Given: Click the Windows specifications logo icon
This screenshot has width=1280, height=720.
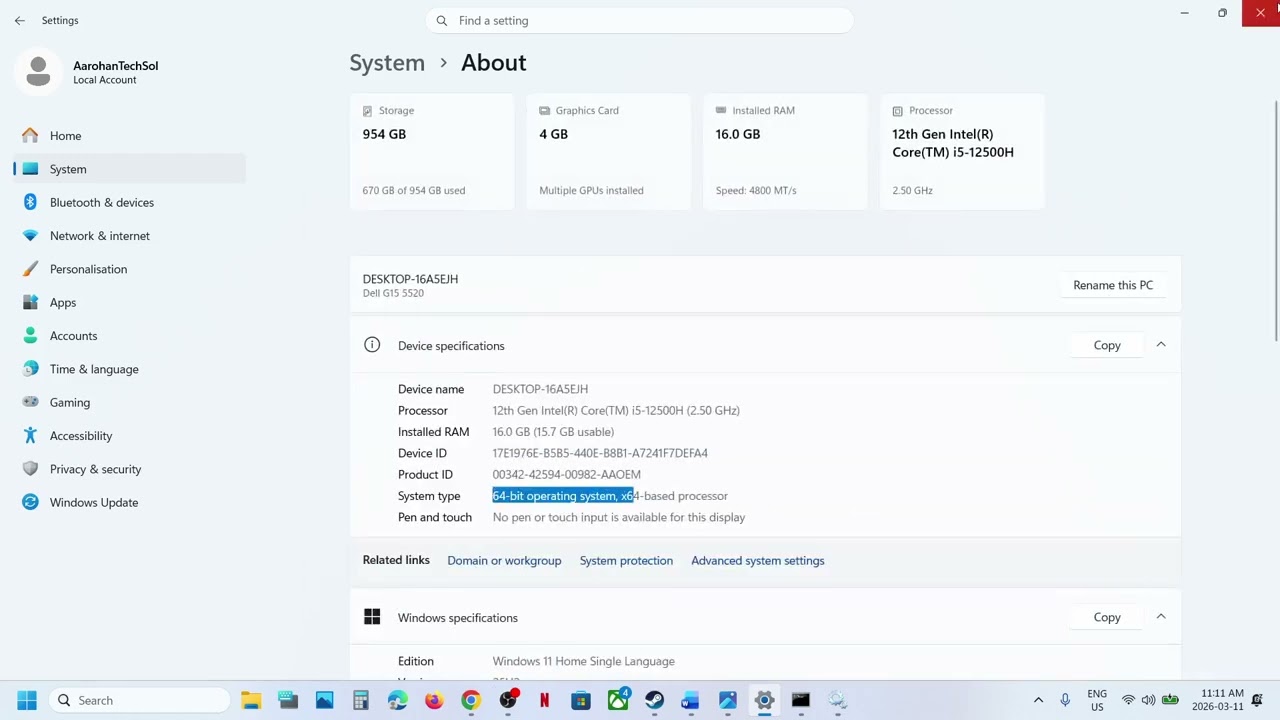Looking at the screenshot, I should (372, 617).
